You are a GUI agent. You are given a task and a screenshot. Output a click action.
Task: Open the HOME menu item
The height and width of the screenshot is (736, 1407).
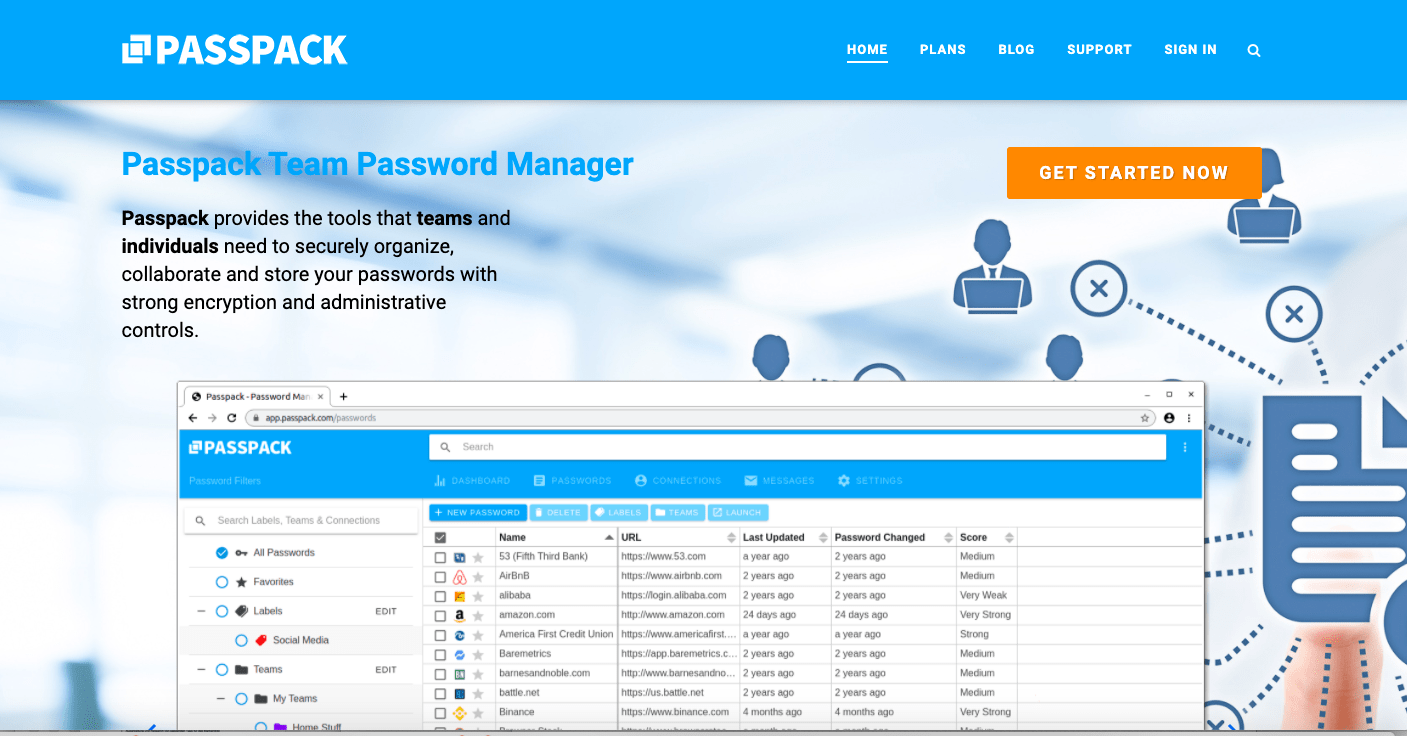(867, 49)
